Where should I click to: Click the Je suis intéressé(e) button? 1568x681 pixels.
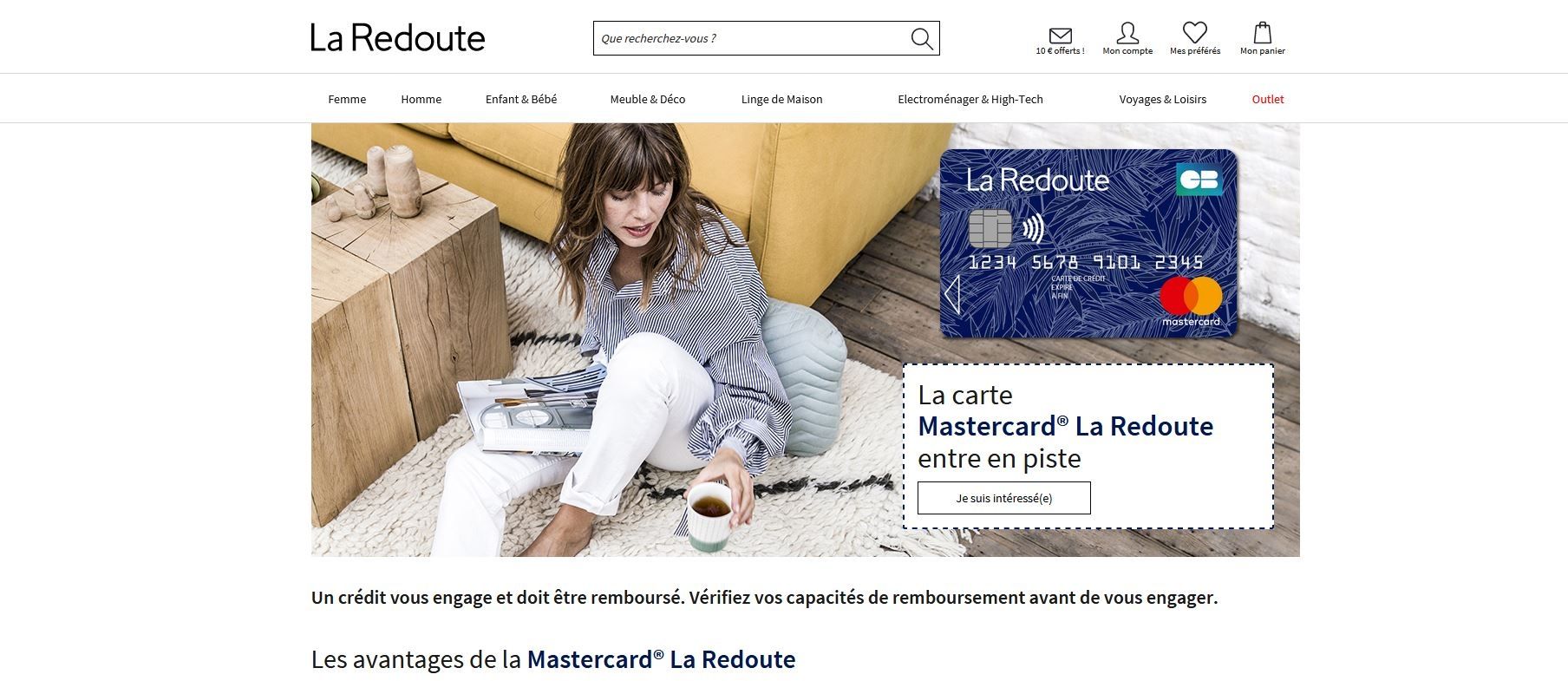point(1004,498)
